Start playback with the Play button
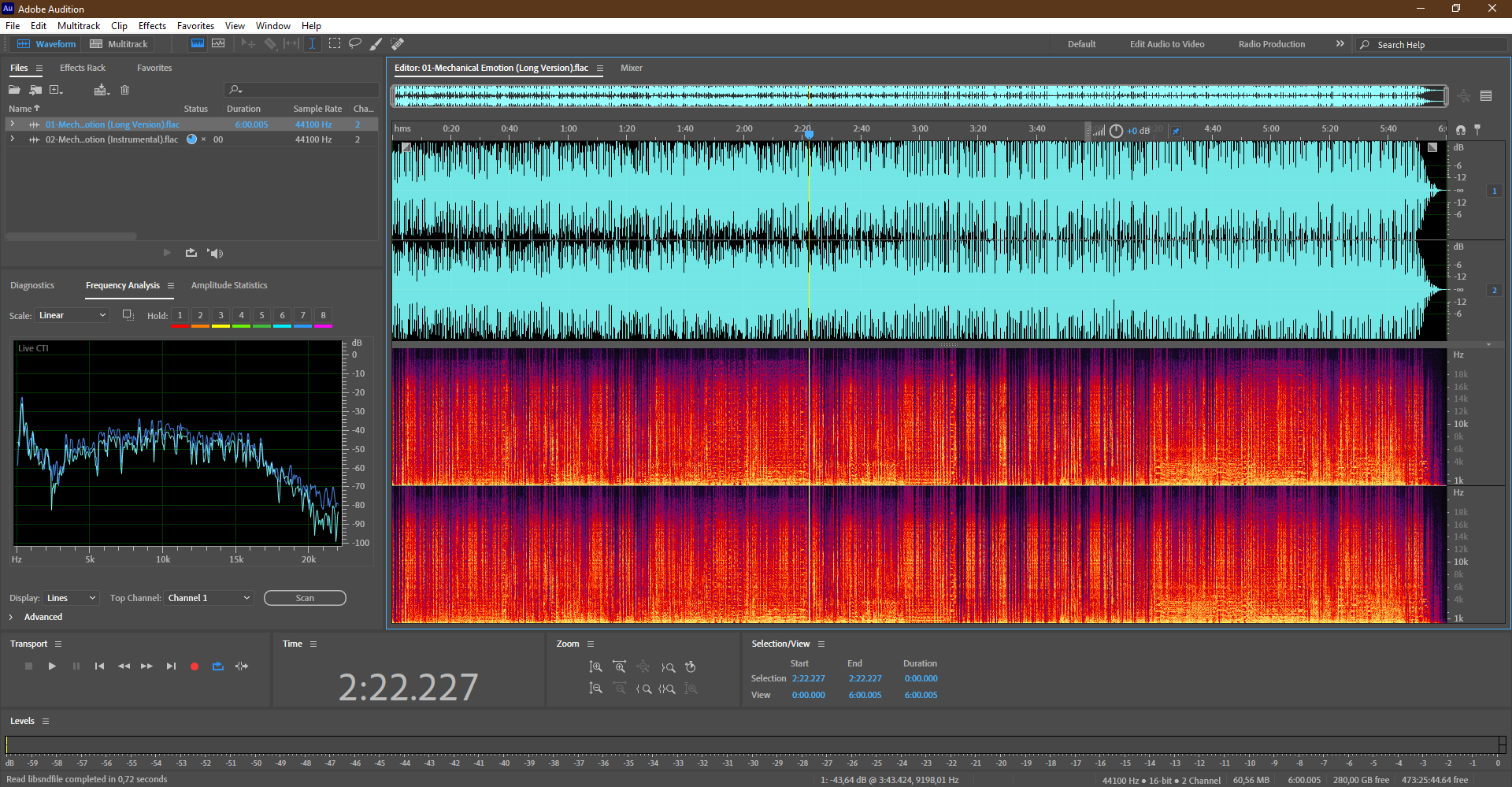Viewport: 1512px width, 787px height. 52,666
